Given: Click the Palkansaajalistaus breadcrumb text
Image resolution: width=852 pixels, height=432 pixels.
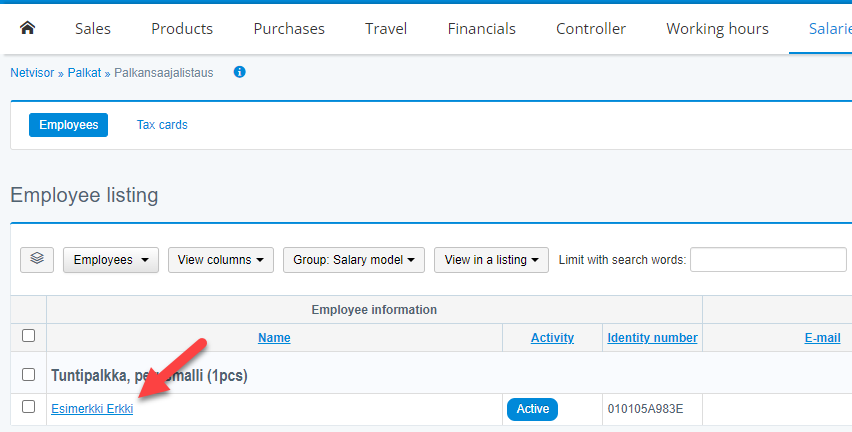Looking at the screenshot, I should (x=164, y=73).
